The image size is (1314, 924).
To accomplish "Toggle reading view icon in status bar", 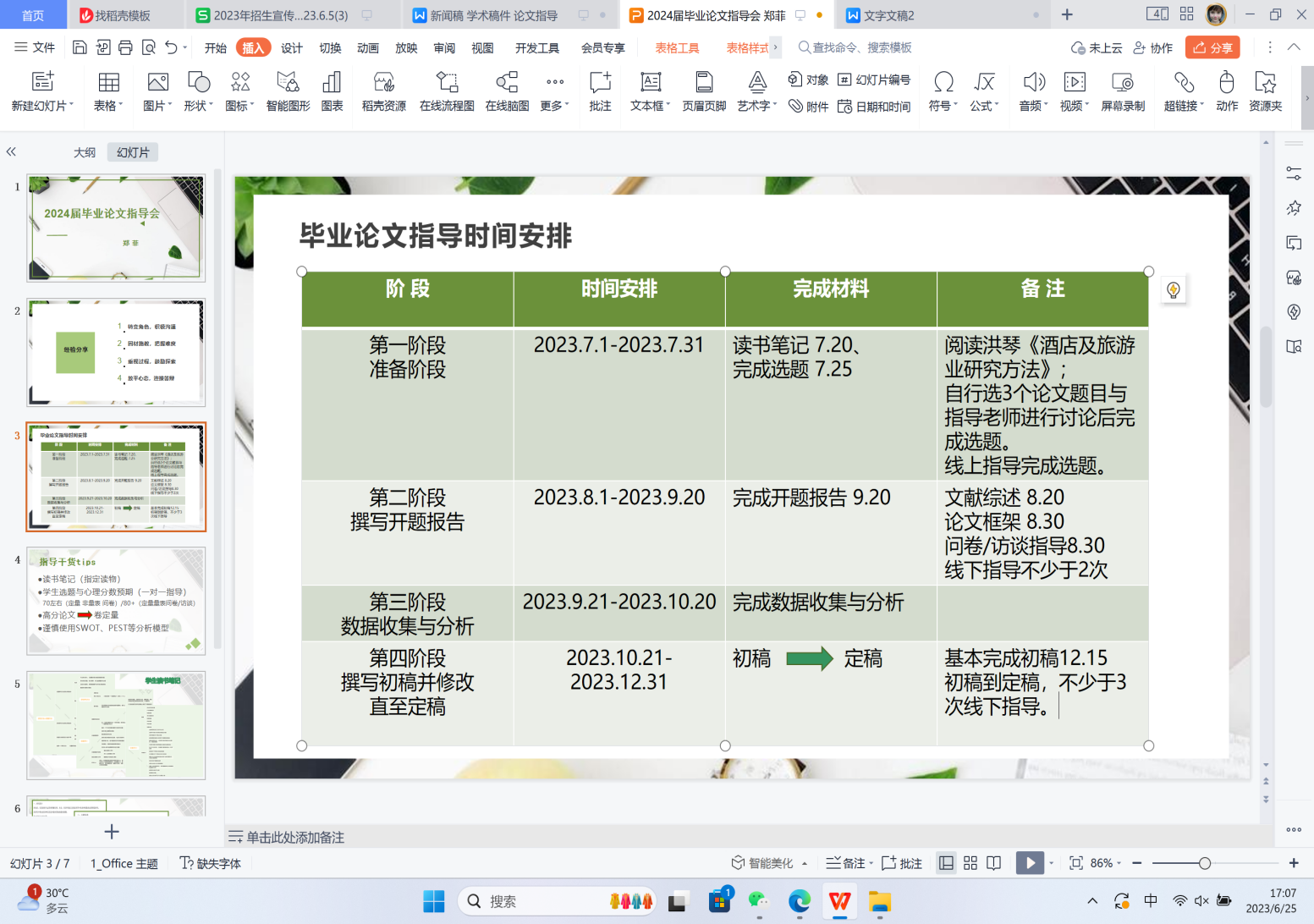I will click(x=994, y=863).
